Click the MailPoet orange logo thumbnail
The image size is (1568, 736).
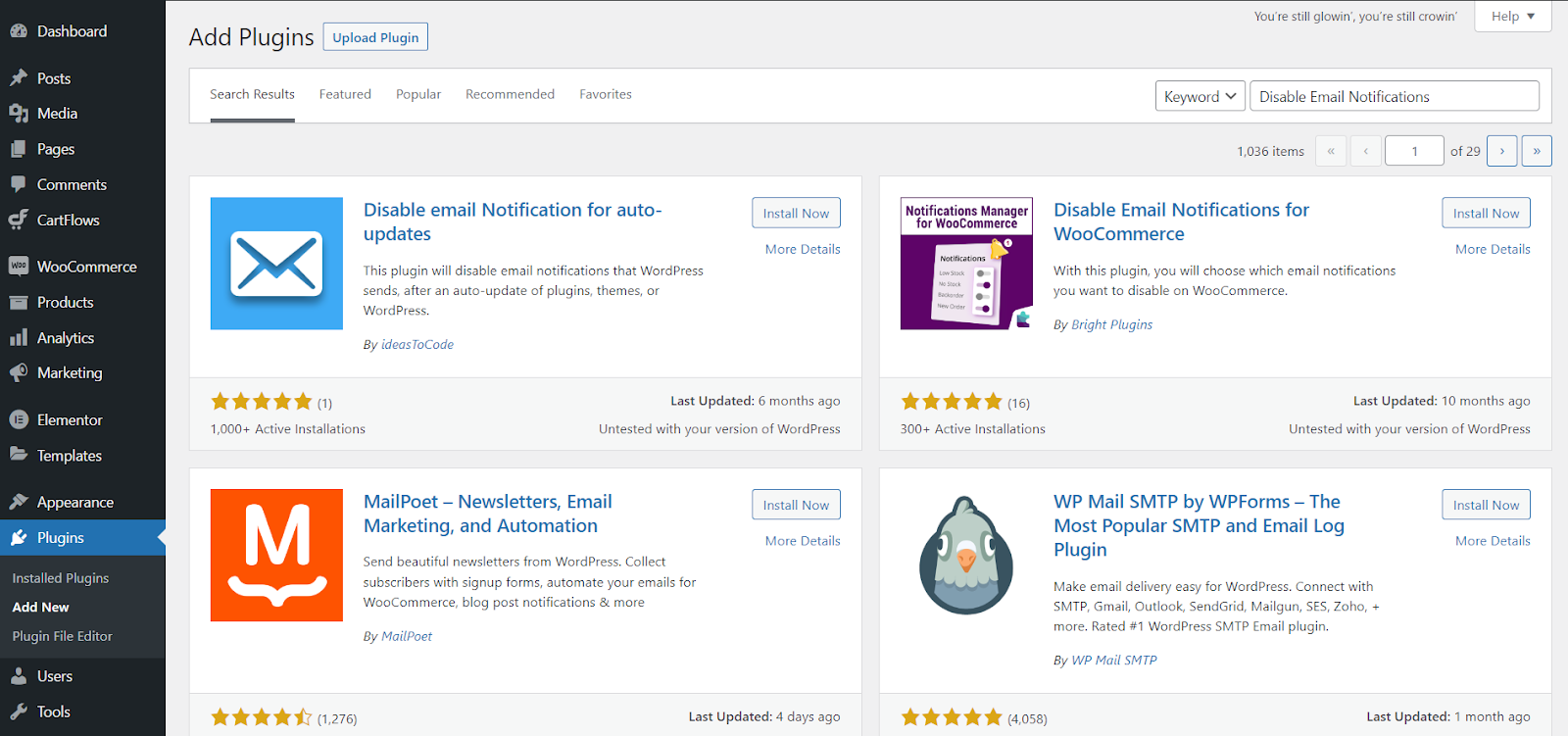coord(276,555)
